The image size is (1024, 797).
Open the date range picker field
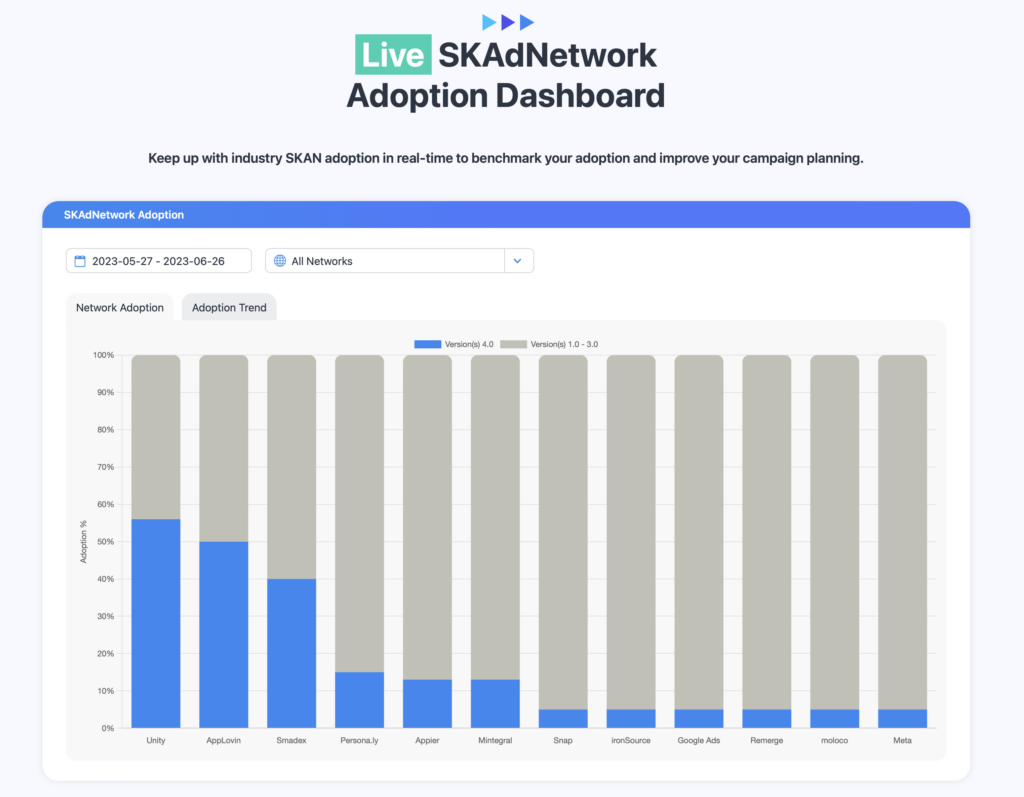click(x=159, y=261)
